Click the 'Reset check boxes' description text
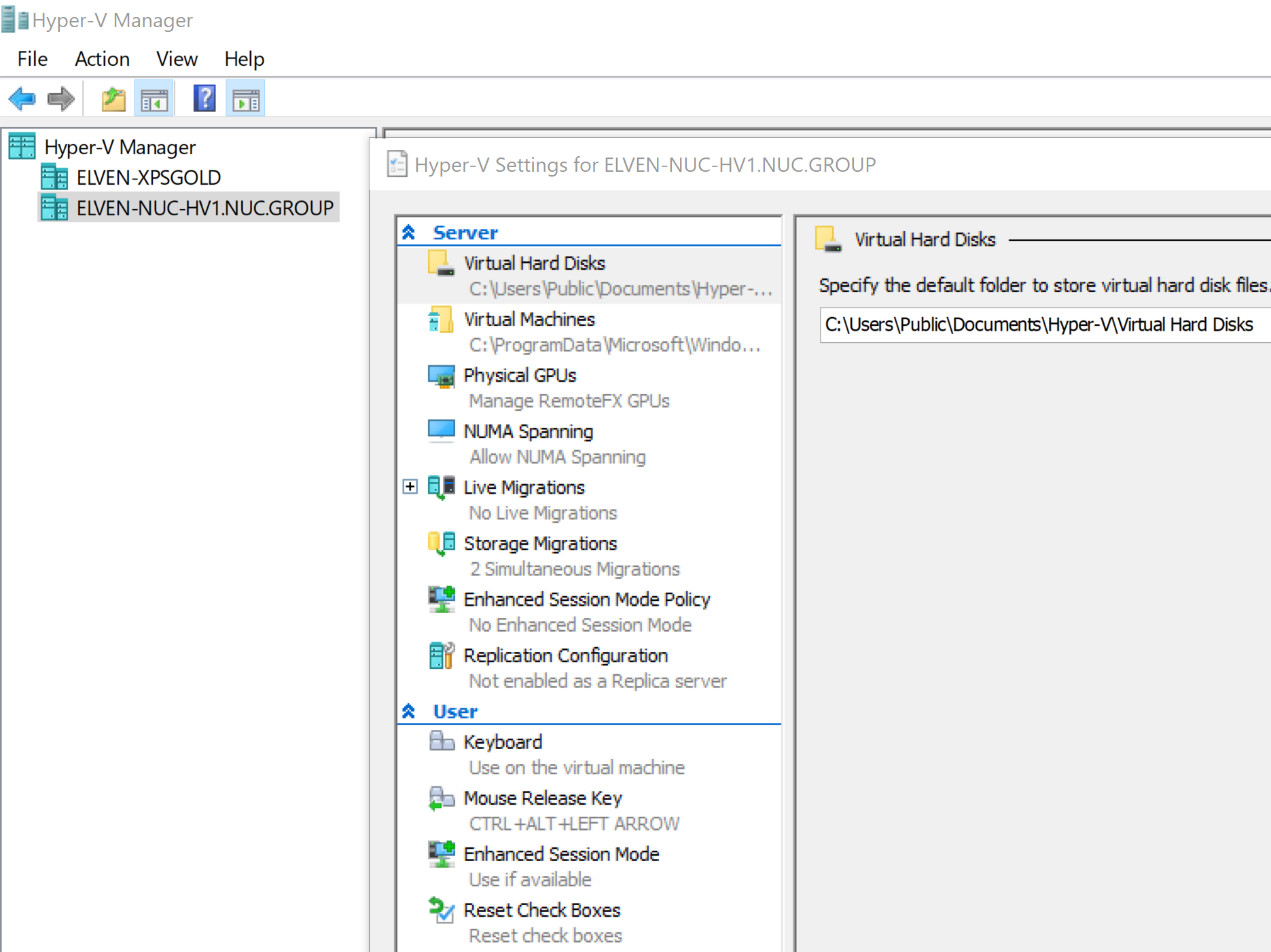Viewport: 1271px width, 952px height. click(545, 936)
